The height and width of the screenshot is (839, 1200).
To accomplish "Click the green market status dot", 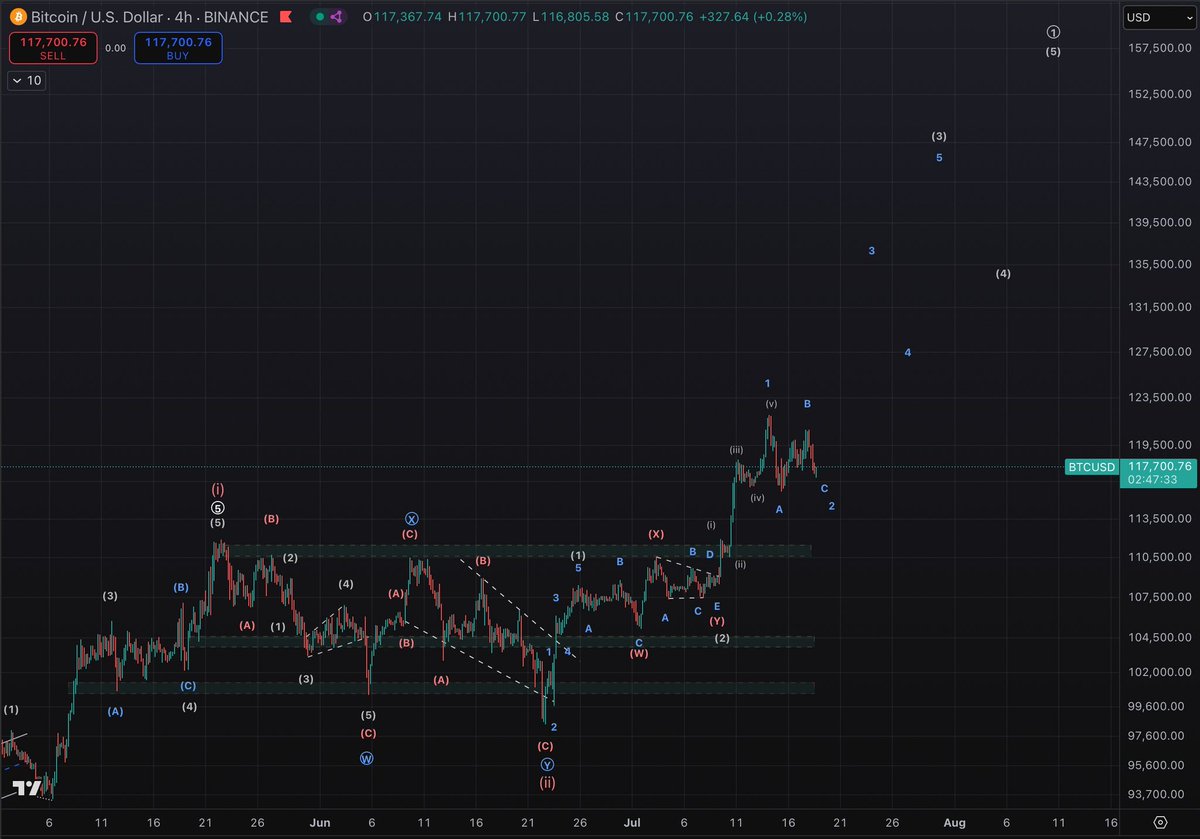I will tap(318, 17).
